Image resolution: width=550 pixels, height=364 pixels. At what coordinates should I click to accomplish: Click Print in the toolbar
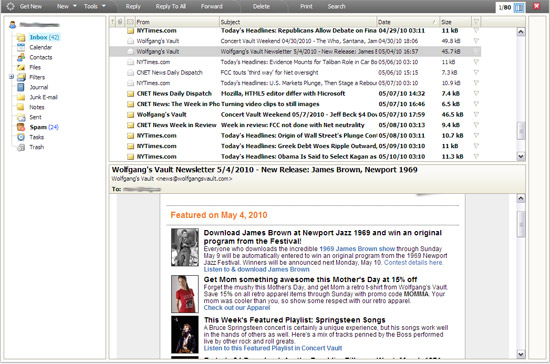[x=306, y=6]
